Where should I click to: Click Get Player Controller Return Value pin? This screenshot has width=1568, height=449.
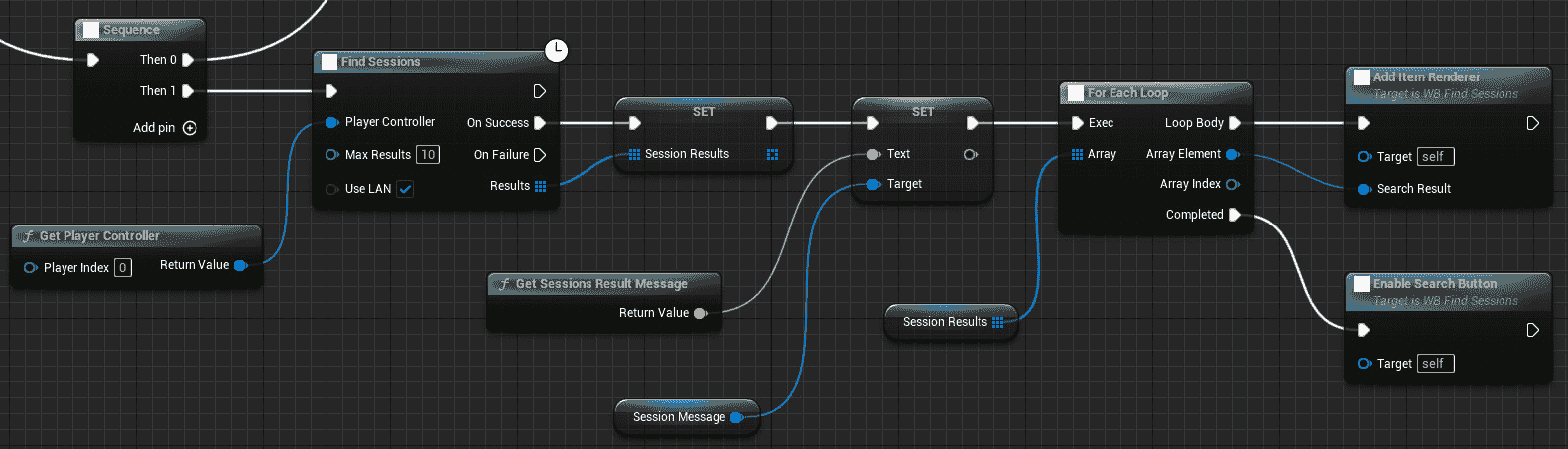(x=240, y=265)
